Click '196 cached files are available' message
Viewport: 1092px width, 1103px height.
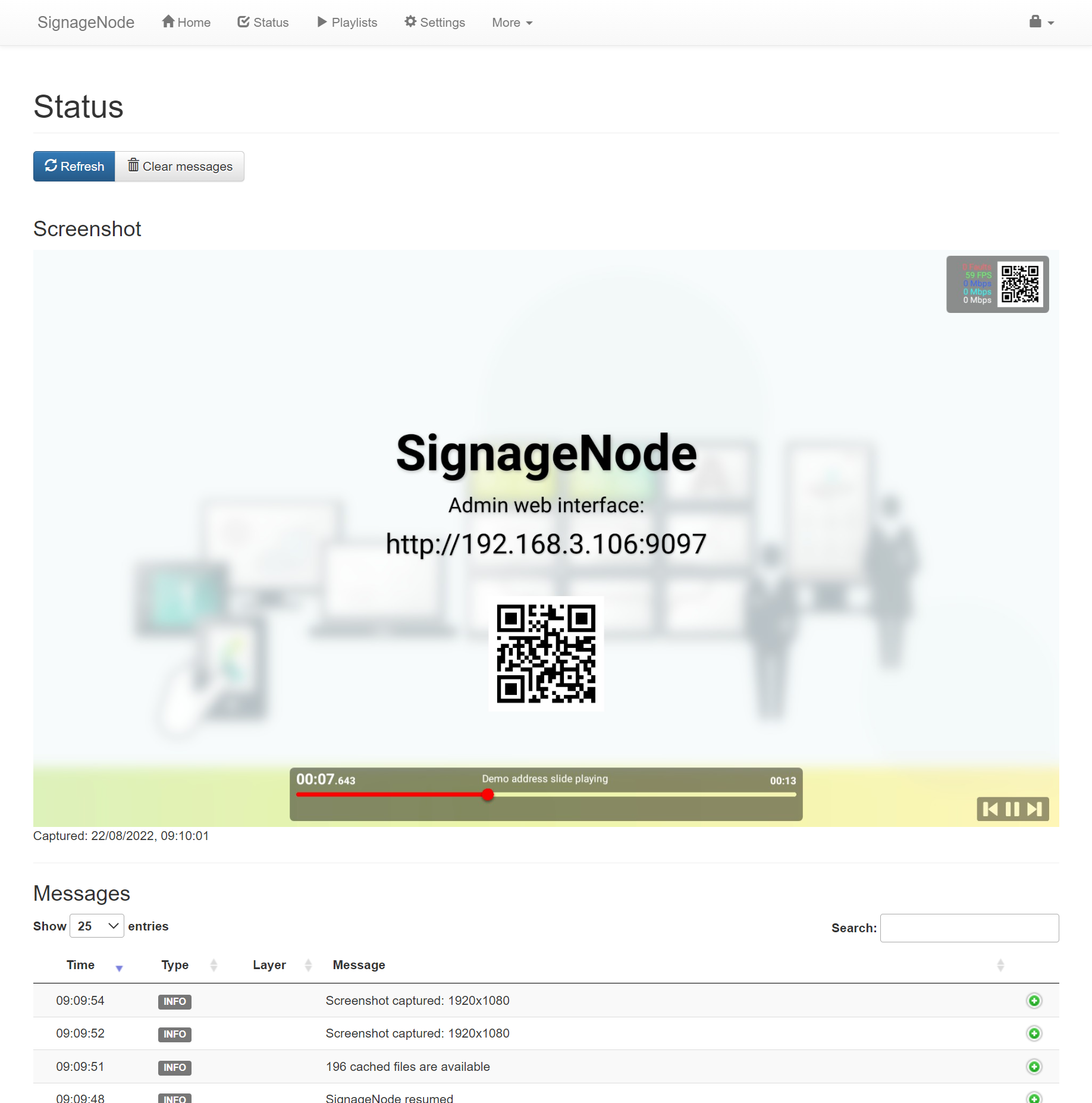[408, 1067]
